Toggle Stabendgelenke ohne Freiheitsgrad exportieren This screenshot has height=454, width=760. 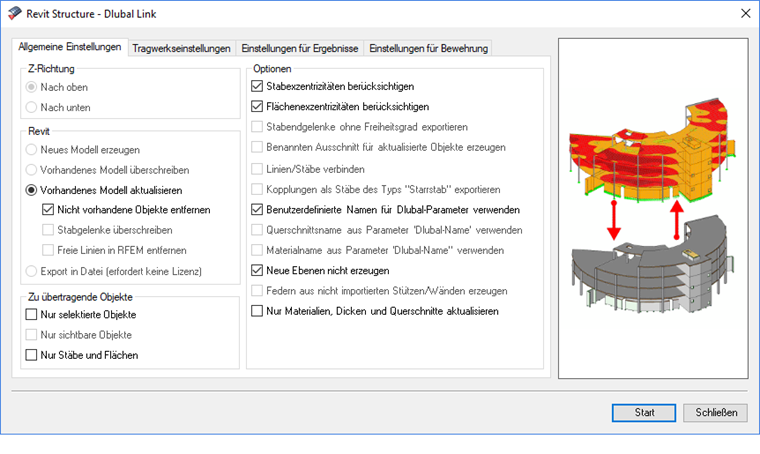click(x=257, y=127)
